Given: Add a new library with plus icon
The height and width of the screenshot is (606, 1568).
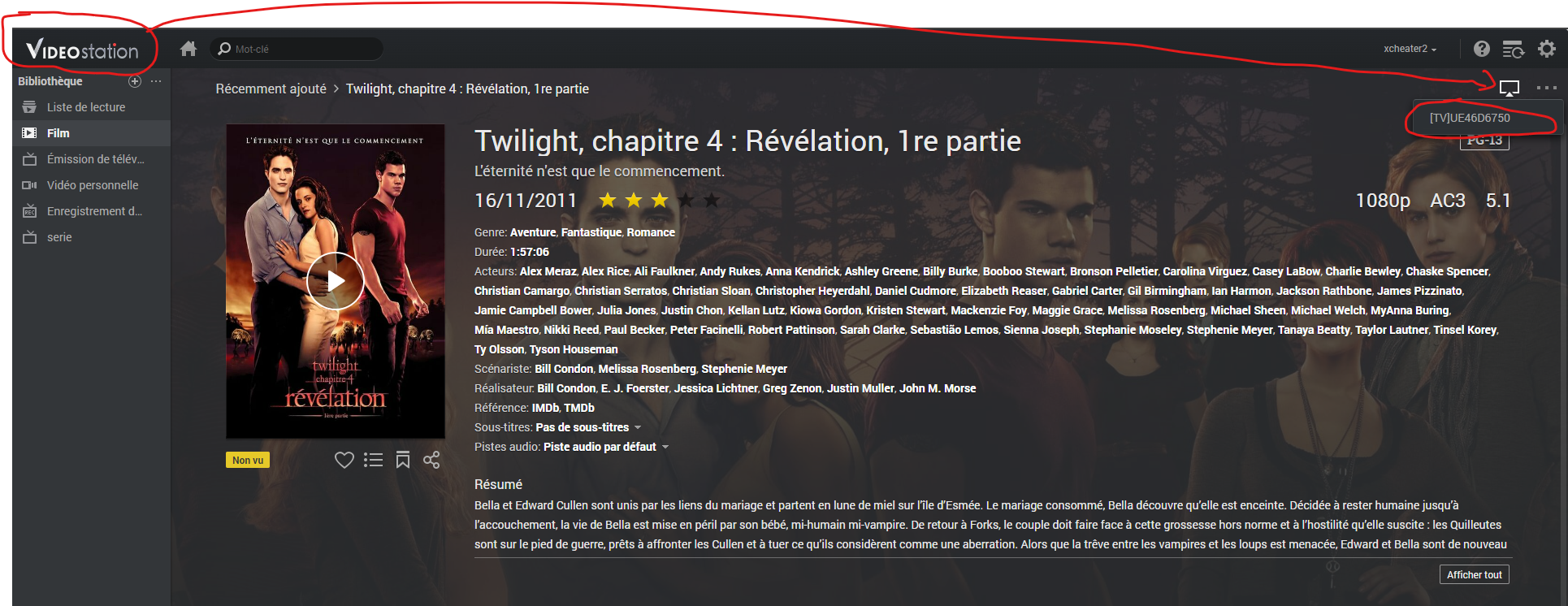Looking at the screenshot, I should [x=135, y=81].
